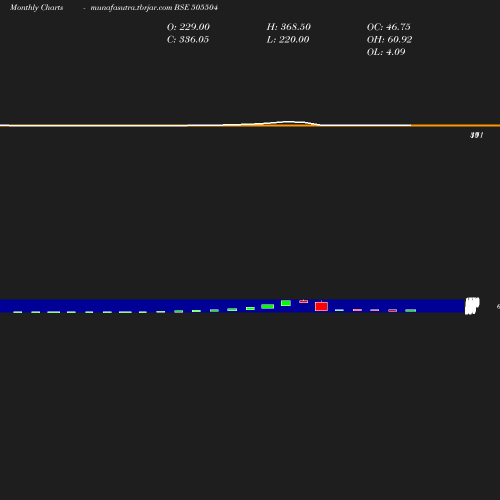Click the munafasutra BSE 505504 source label
This screenshot has height=500, width=500.
point(154,8)
